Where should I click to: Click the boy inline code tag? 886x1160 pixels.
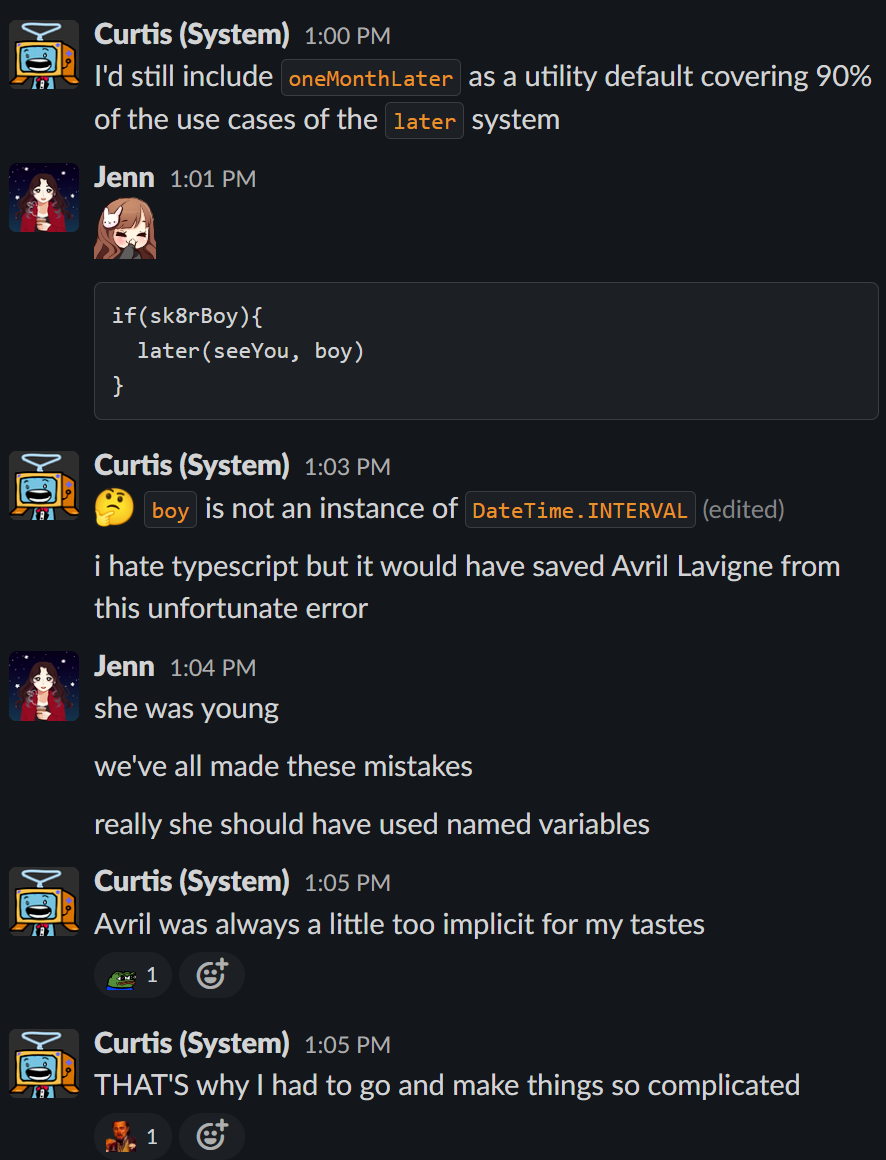(170, 510)
